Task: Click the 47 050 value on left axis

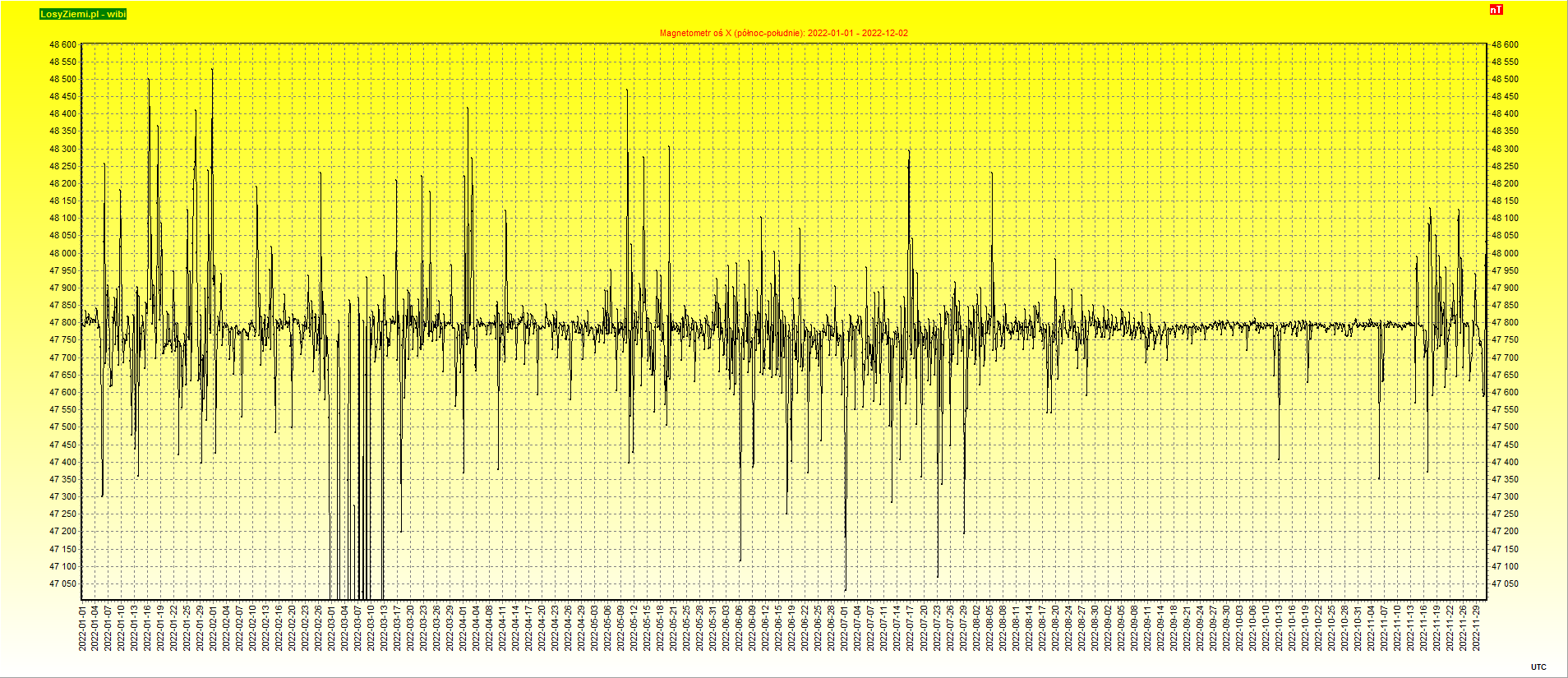Action: pos(63,584)
